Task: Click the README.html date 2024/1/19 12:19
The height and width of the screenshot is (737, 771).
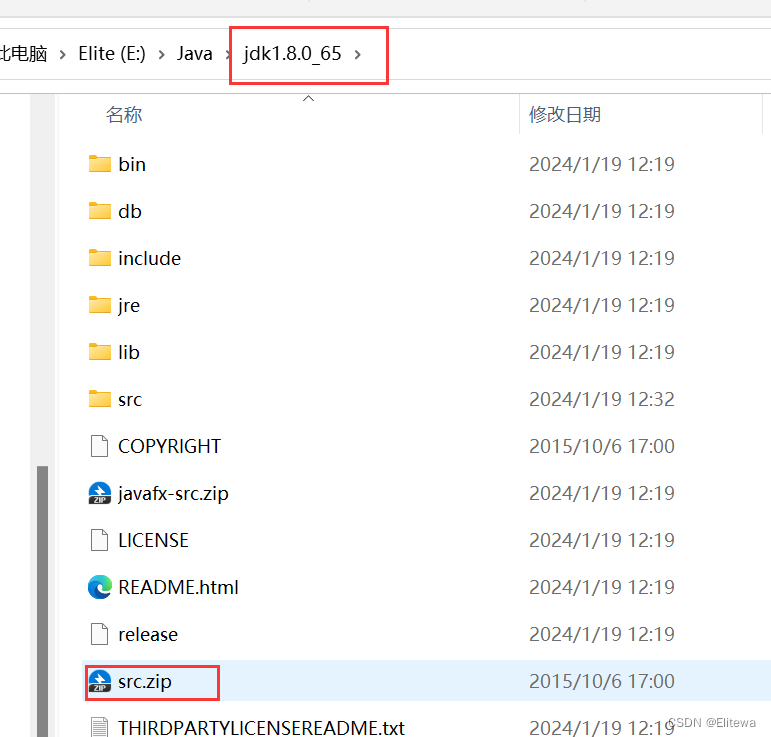Action: click(602, 587)
